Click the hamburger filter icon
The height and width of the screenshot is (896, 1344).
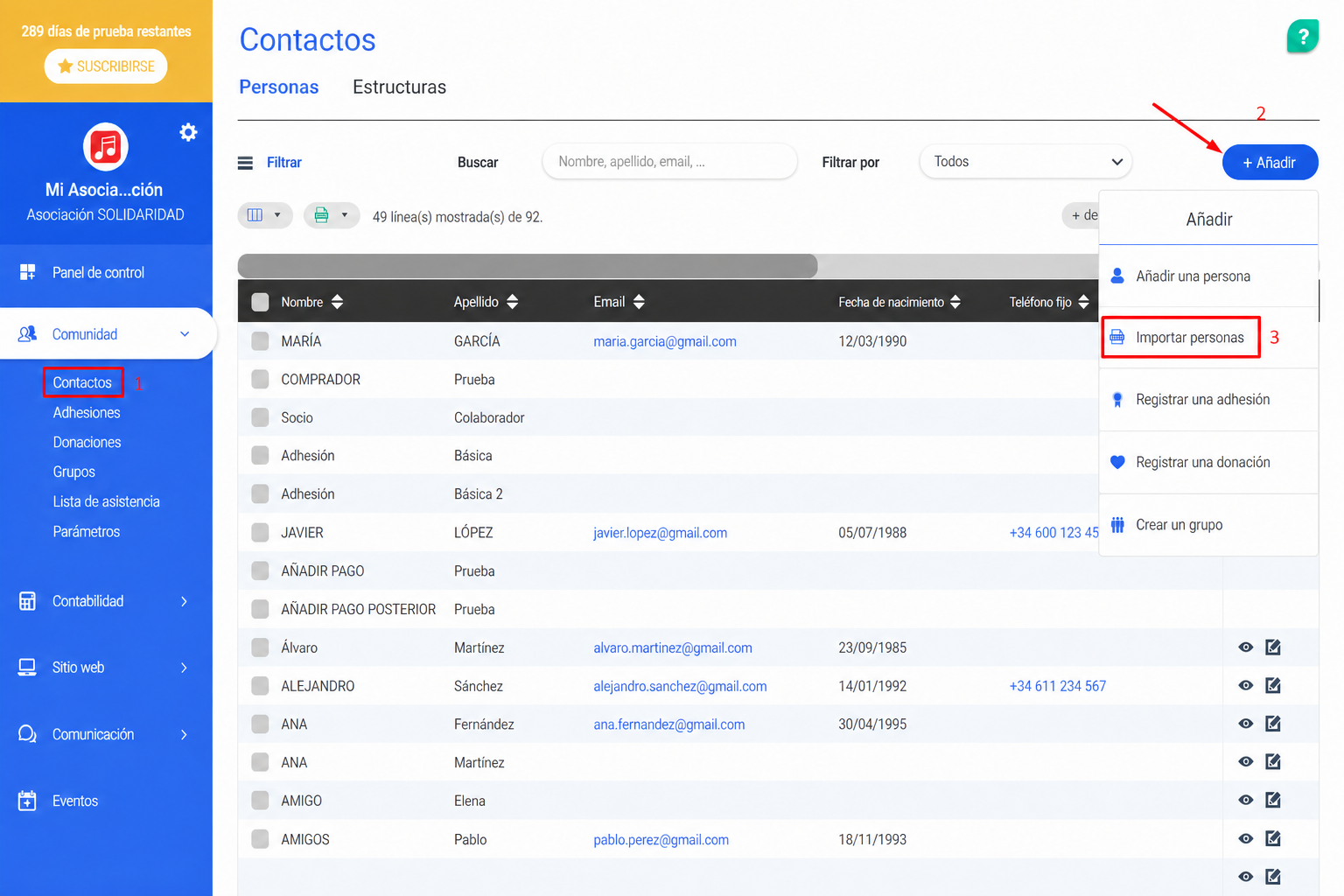[x=246, y=163]
